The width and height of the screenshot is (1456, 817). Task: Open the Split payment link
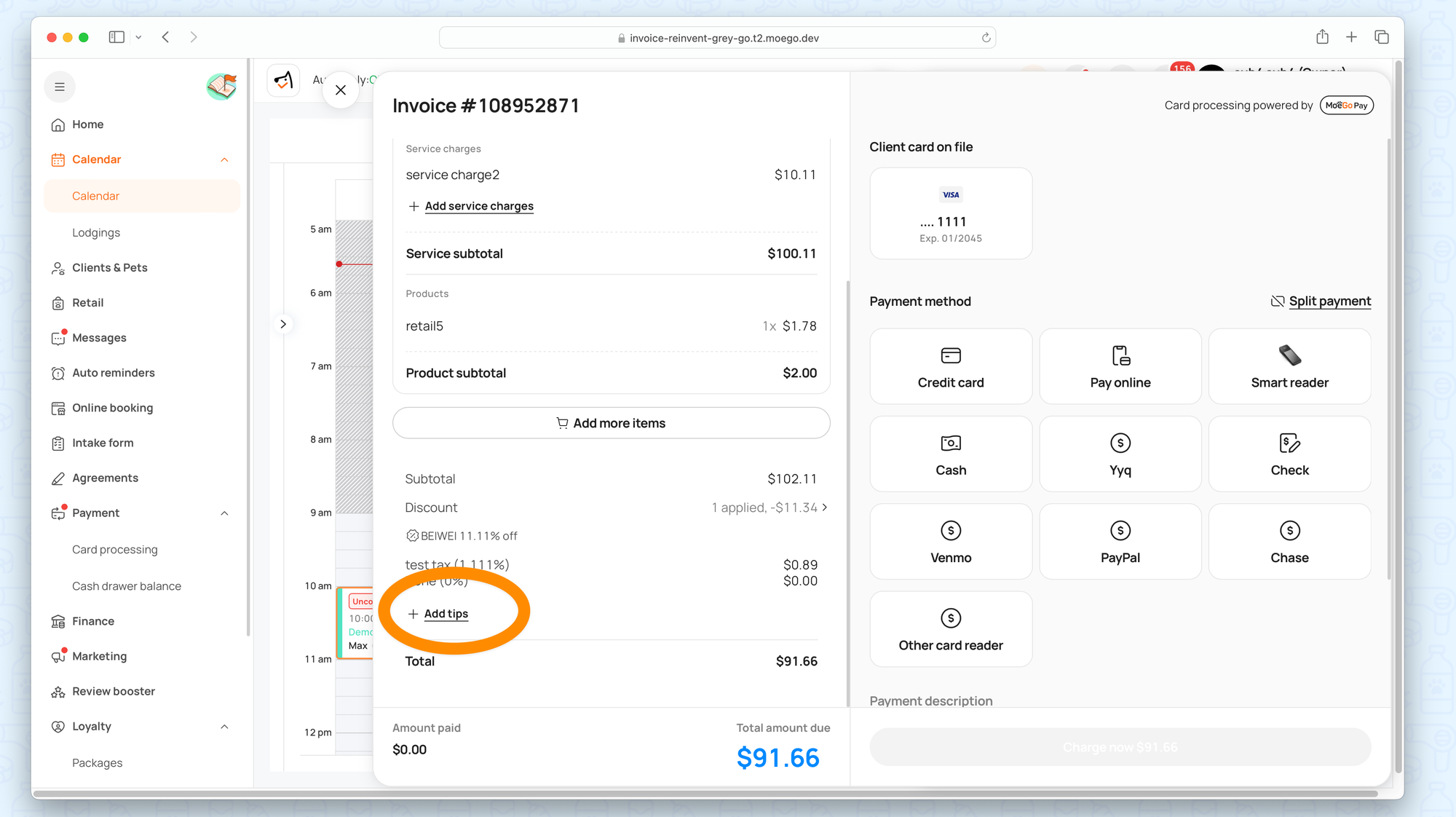pyautogui.click(x=1329, y=301)
